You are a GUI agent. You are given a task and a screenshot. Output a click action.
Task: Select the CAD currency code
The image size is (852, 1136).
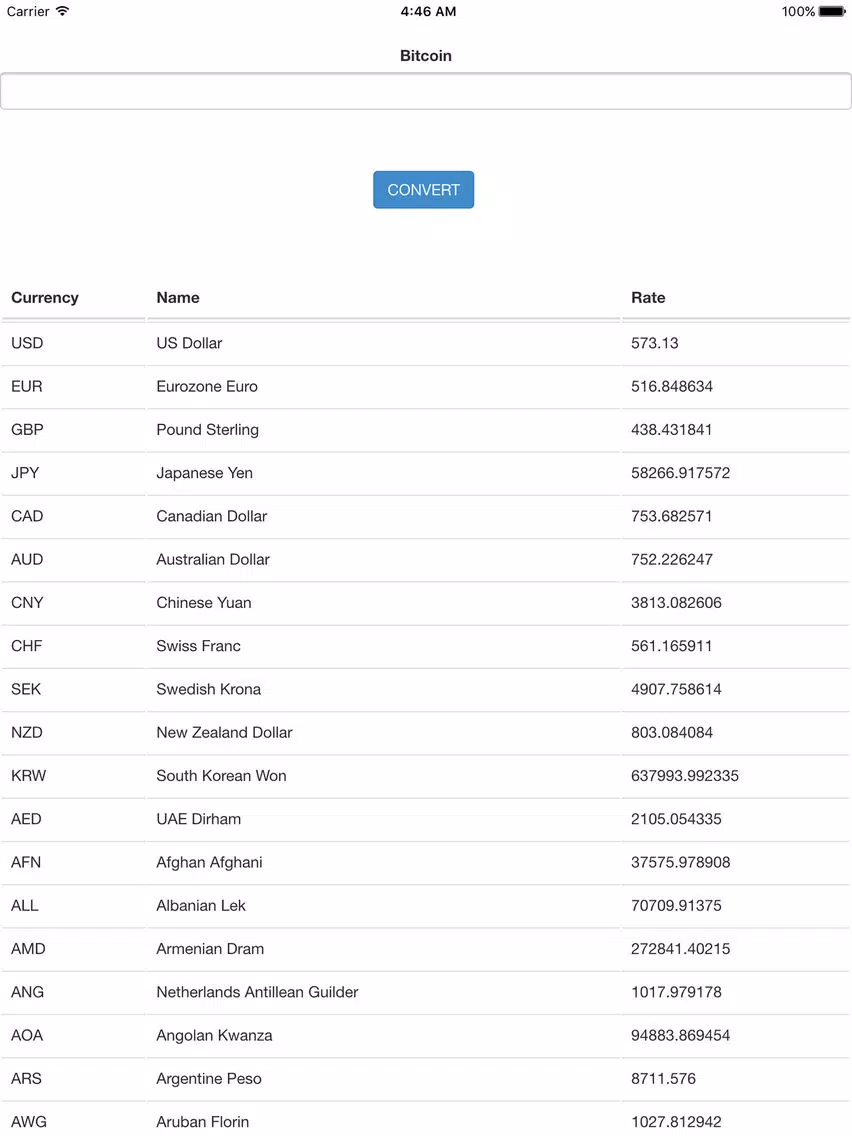tap(27, 516)
